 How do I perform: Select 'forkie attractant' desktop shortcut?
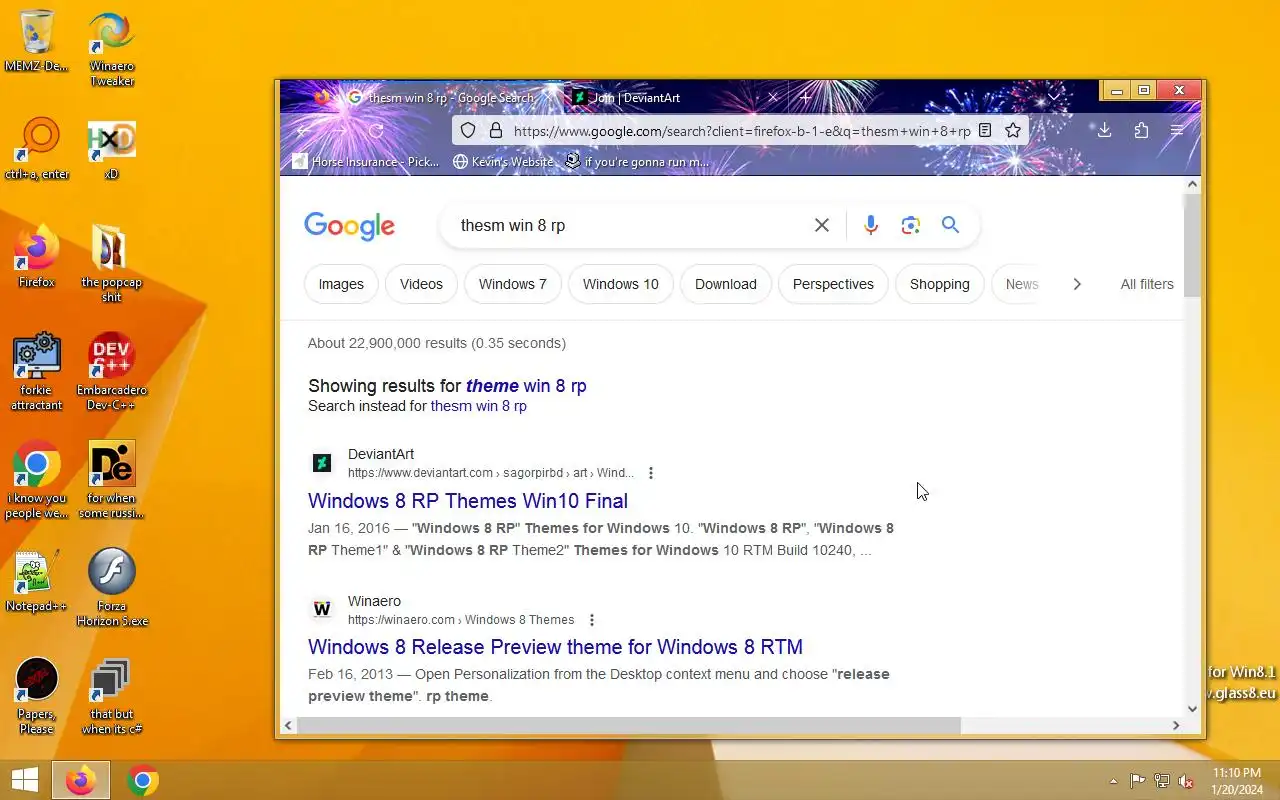pos(37,371)
